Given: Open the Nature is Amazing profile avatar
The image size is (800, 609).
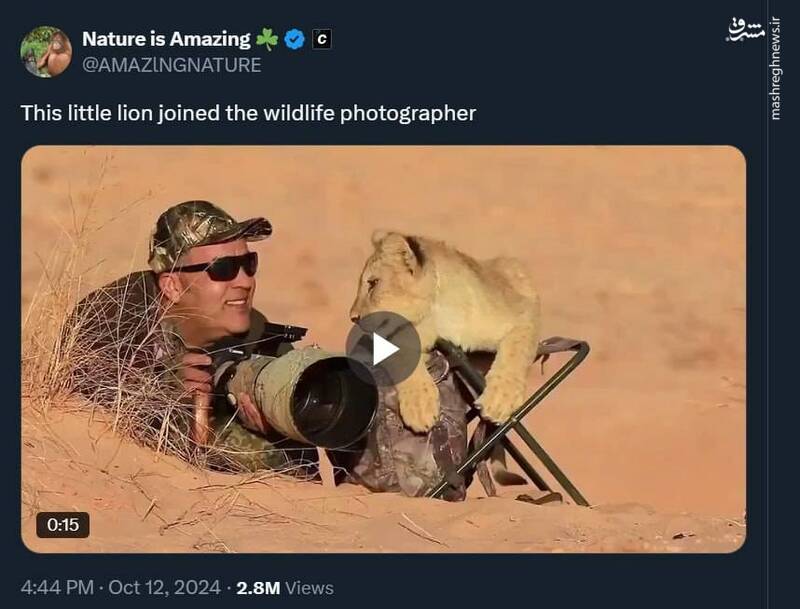Looking at the screenshot, I should coord(46,52).
